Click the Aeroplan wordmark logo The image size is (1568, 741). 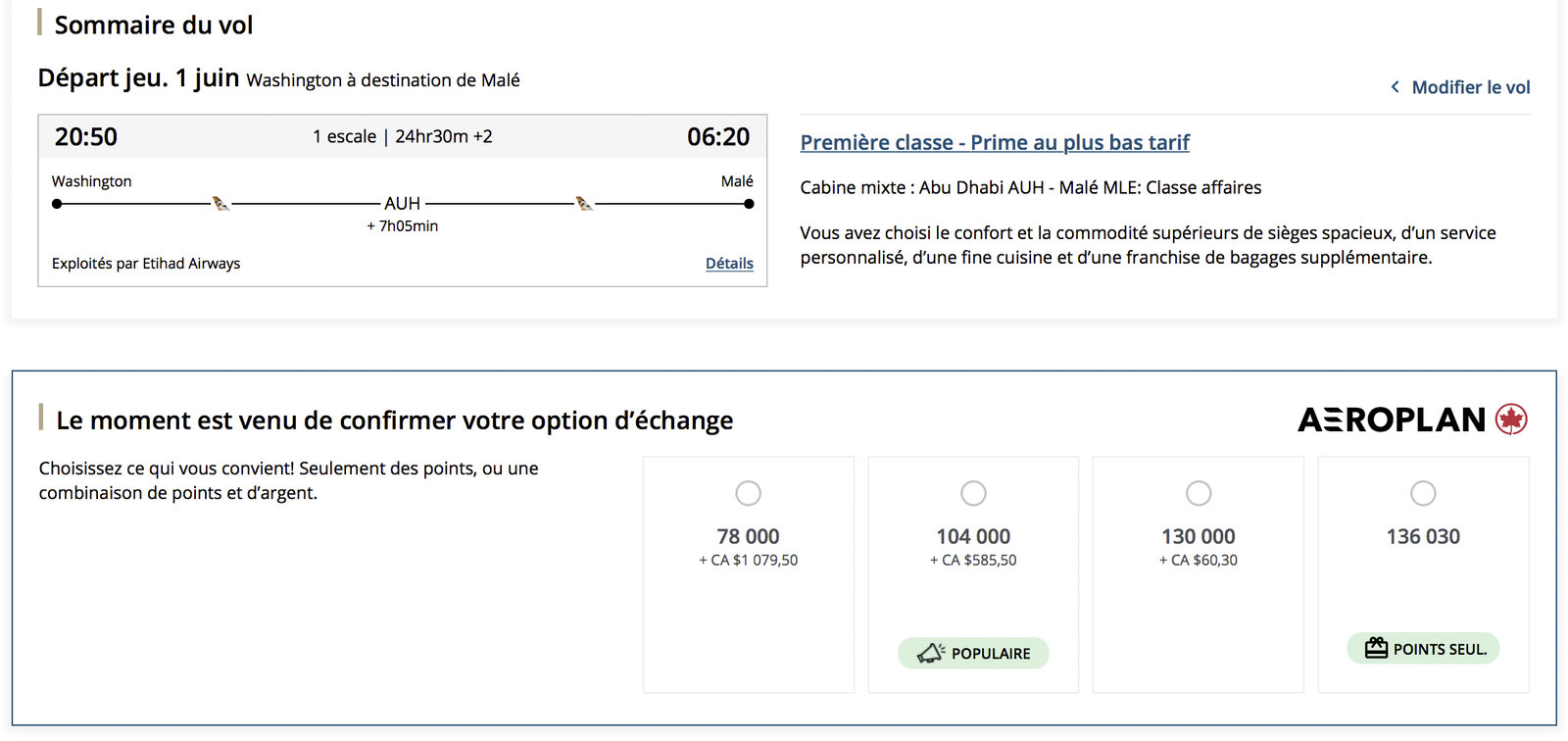1392,420
